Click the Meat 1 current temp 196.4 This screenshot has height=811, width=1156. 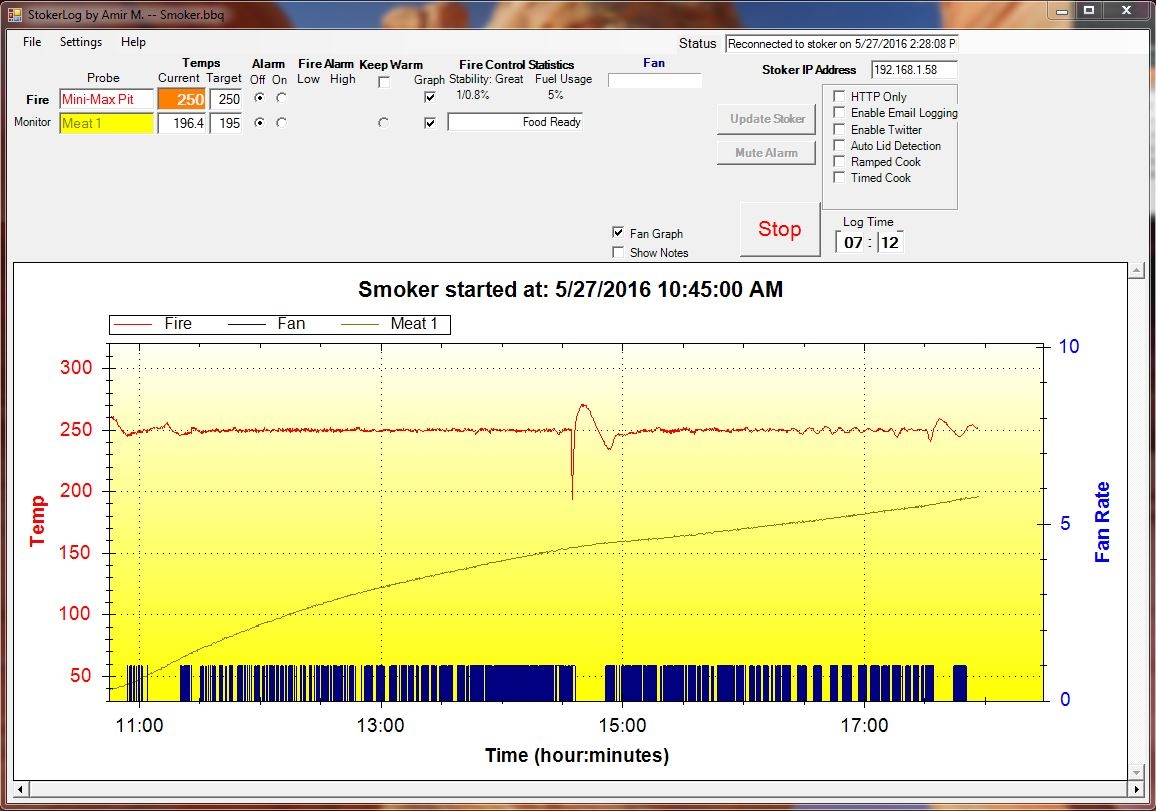(182, 123)
